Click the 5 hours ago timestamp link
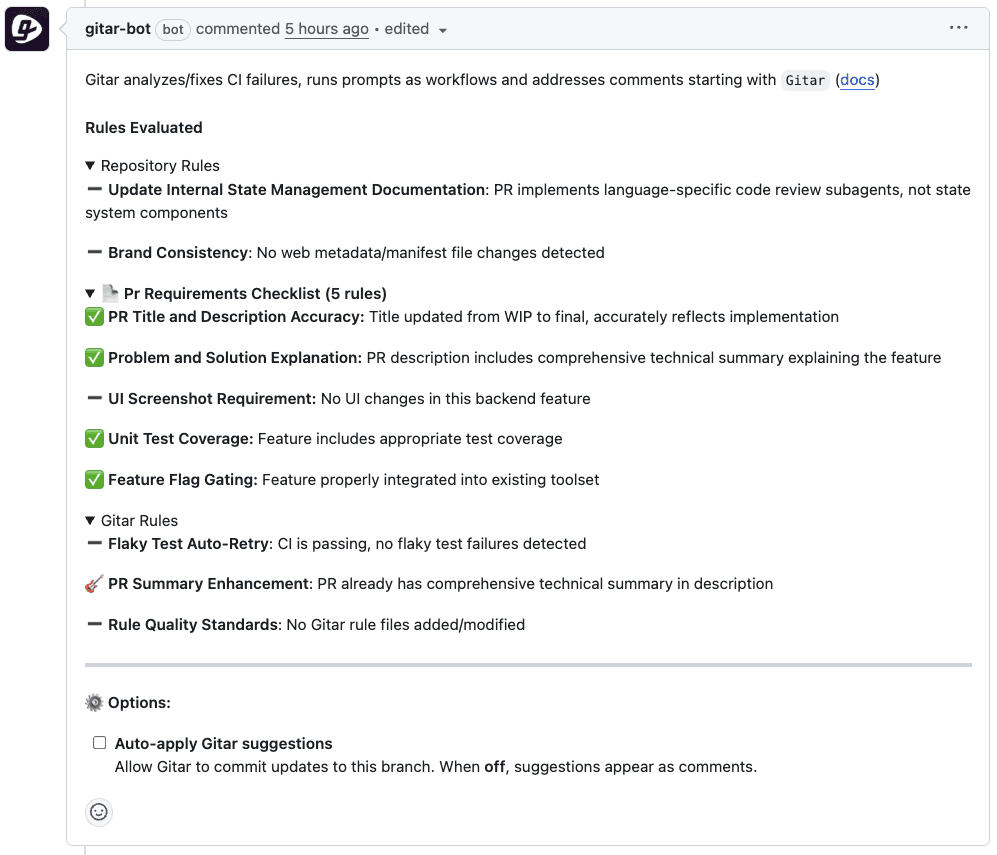The height and width of the screenshot is (855, 997). tap(326, 29)
